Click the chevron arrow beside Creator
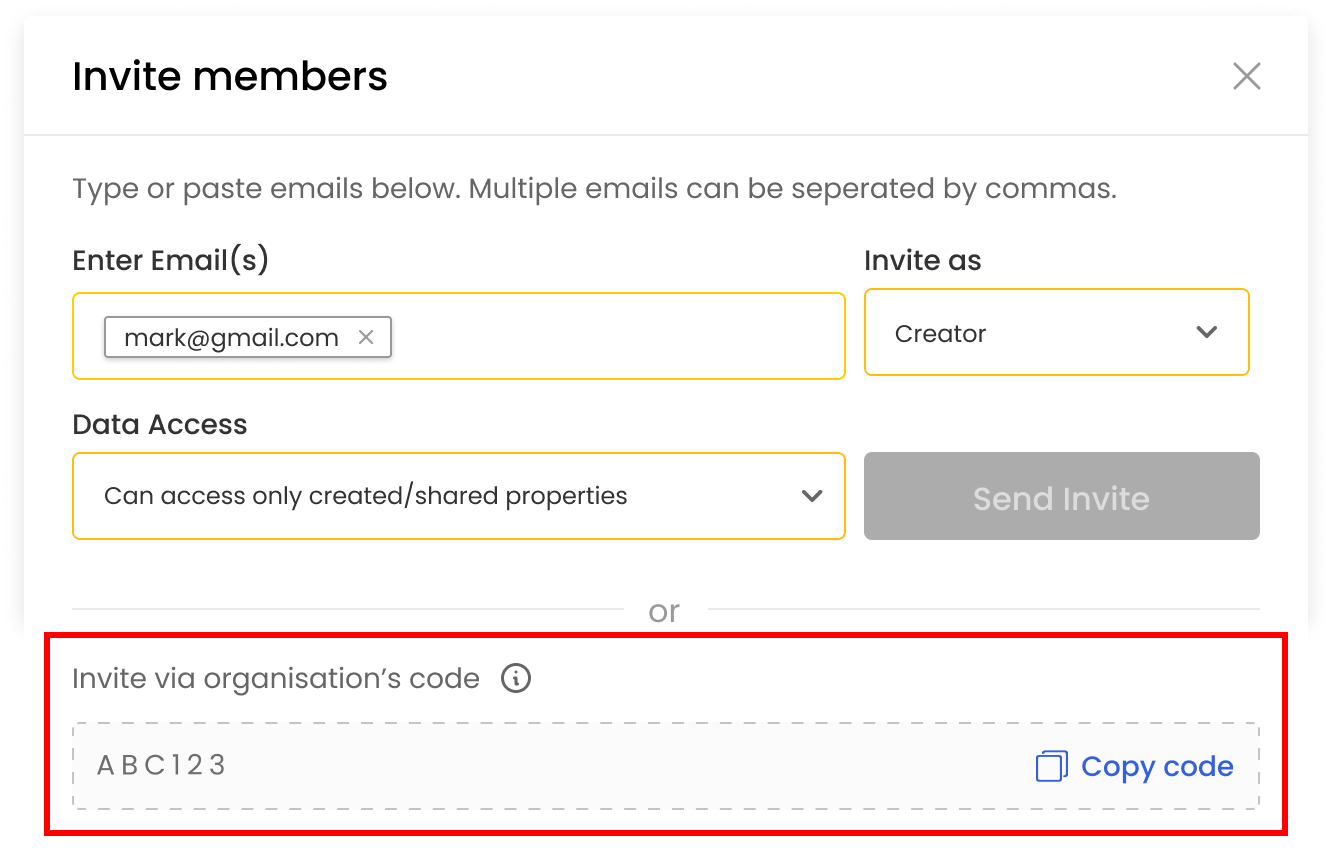Viewport: 1332px width, 864px height. coord(1207,333)
